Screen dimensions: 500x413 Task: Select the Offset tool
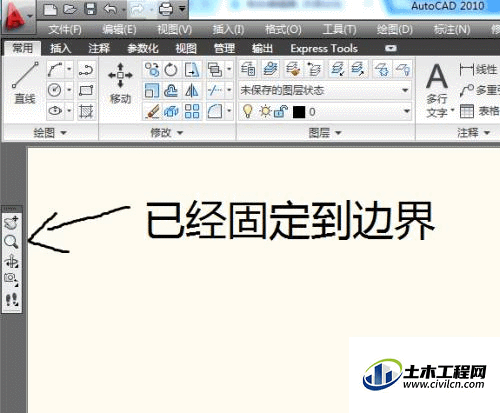171,90
